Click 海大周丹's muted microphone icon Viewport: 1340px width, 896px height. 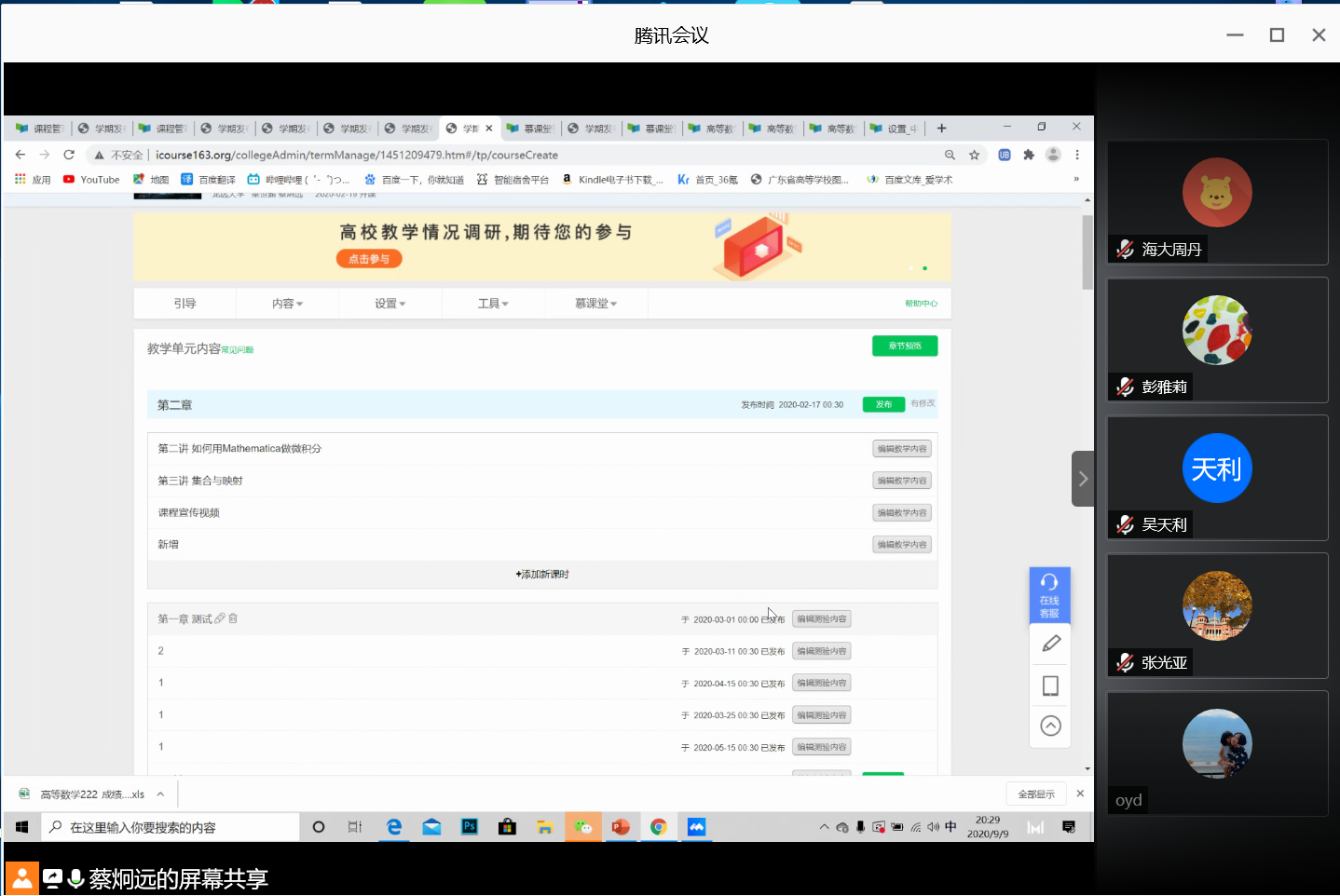click(1126, 250)
